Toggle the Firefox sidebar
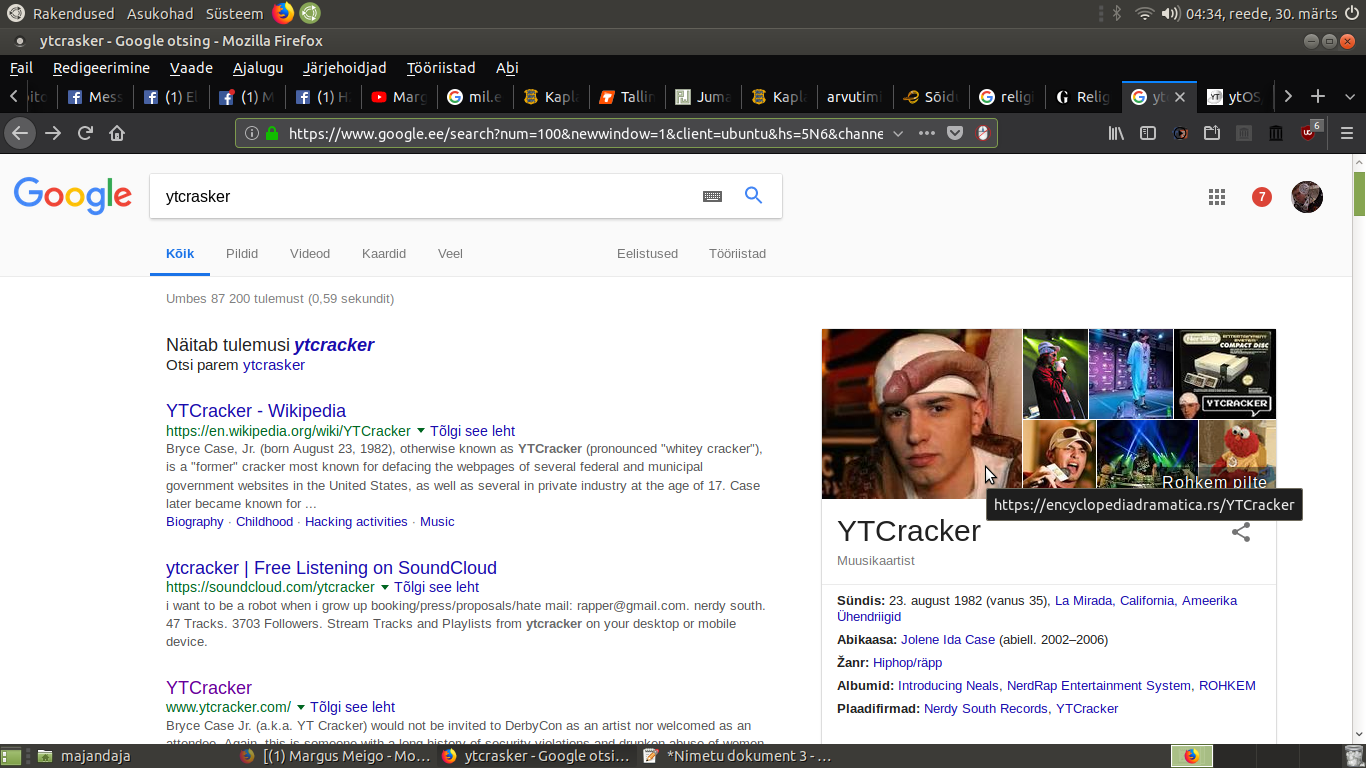 1148,133
